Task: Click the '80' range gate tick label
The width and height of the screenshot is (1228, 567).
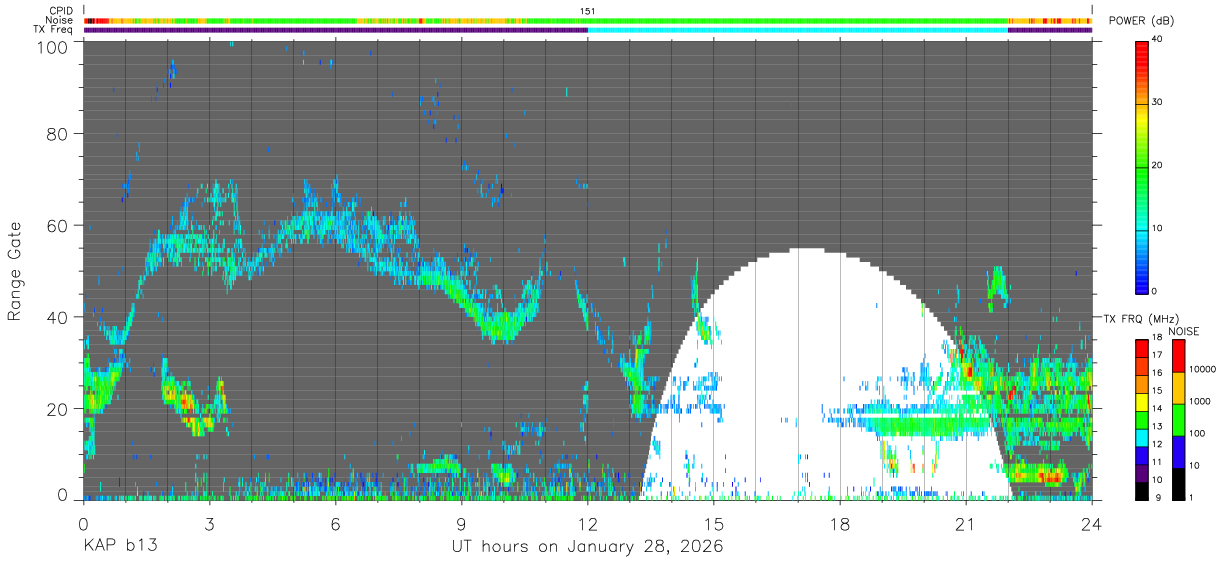Action: pos(59,134)
